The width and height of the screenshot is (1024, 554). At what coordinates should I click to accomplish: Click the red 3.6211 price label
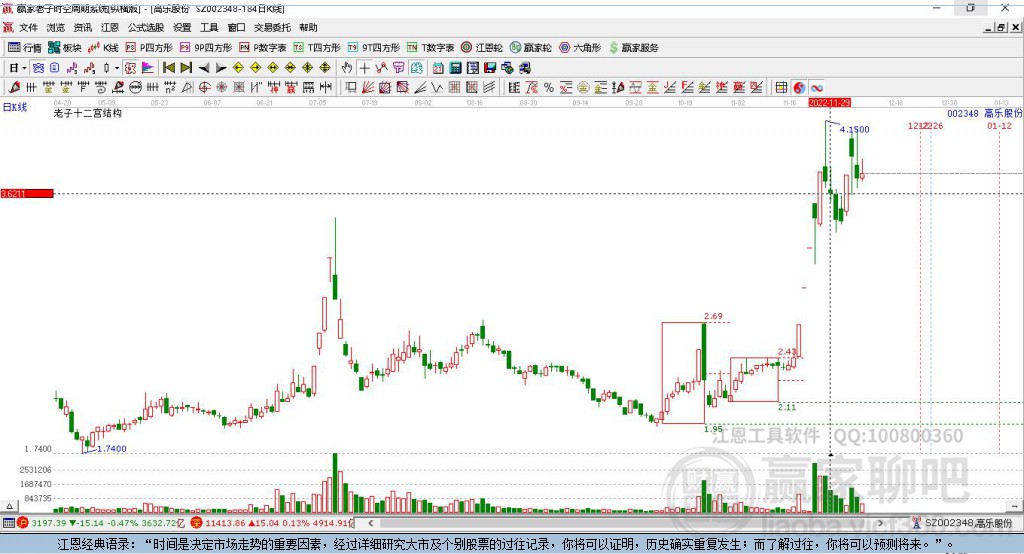click(x=27, y=193)
